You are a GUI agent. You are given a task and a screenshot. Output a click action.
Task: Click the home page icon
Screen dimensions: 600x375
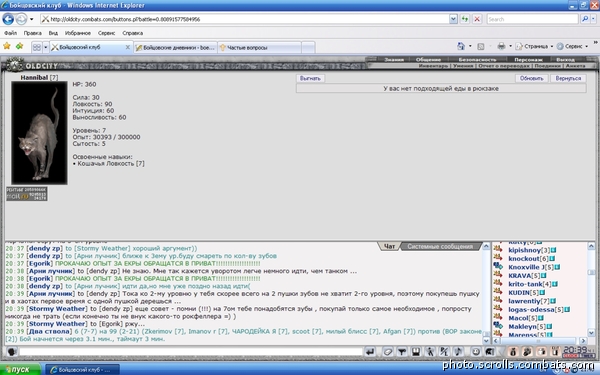[461, 46]
